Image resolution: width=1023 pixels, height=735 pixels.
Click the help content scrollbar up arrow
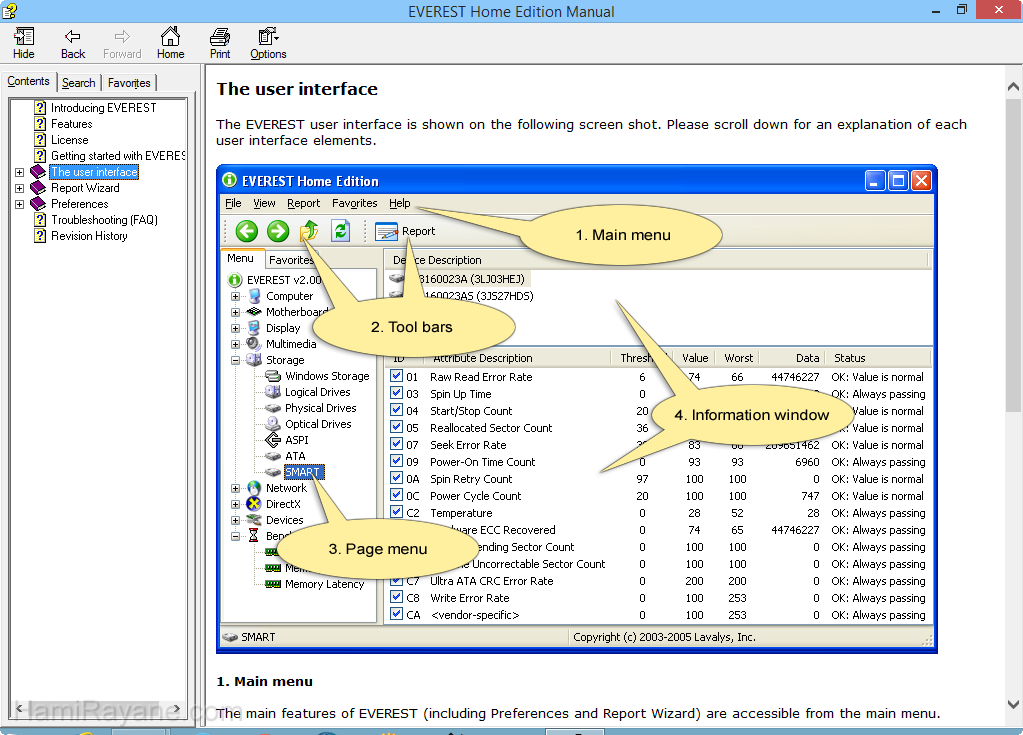[x=1013, y=86]
